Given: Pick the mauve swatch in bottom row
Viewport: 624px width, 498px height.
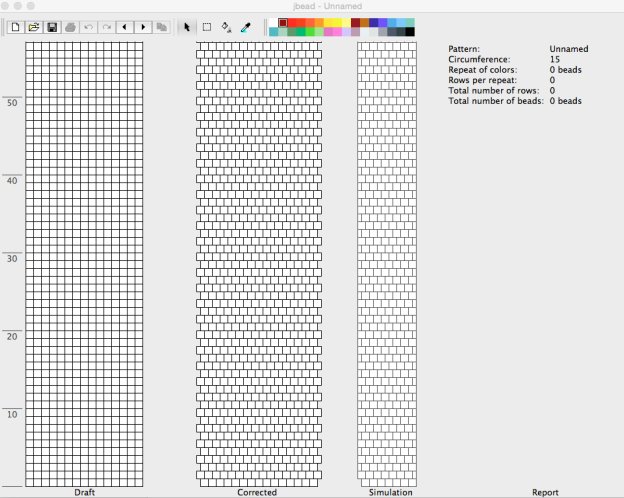Looking at the screenshot, I should [x=355, y=31].
